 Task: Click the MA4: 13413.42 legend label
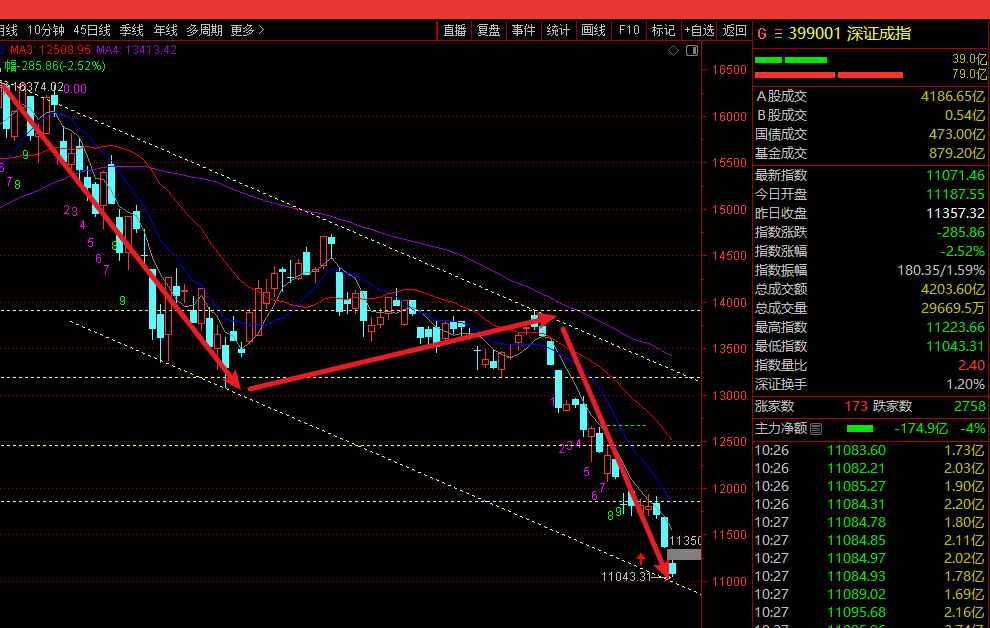[136, 50]
